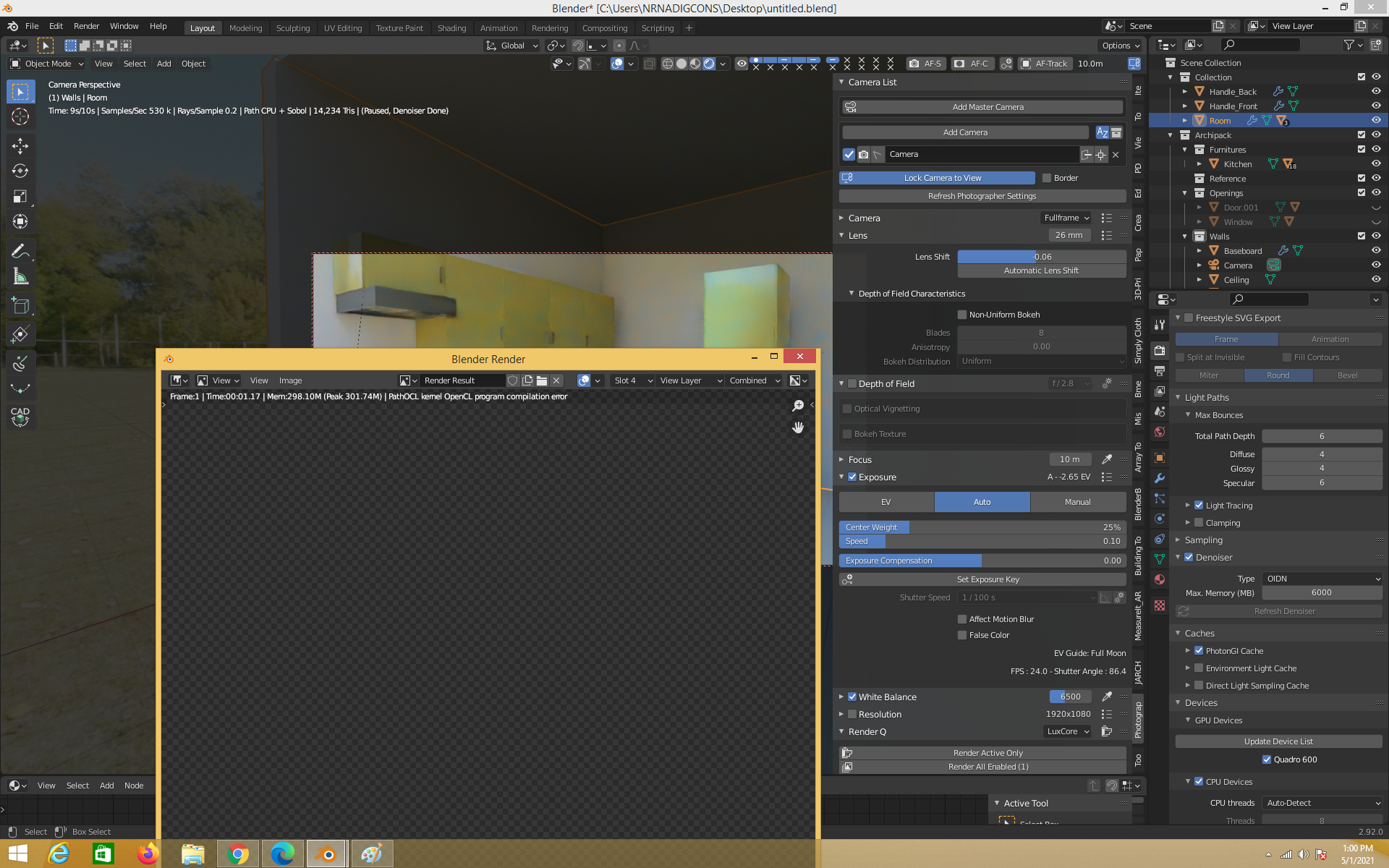Expand the Sampling panel
Screen dimensions: 1389x868
tap(1203, 540)
